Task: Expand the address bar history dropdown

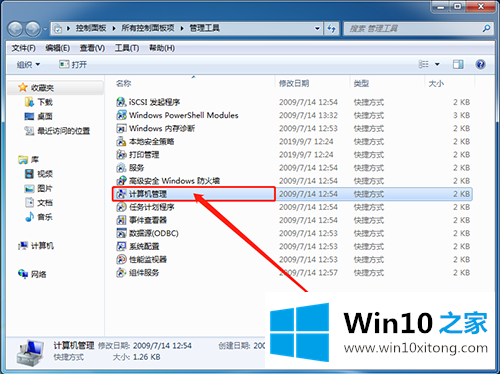Action: click(318, 29)
